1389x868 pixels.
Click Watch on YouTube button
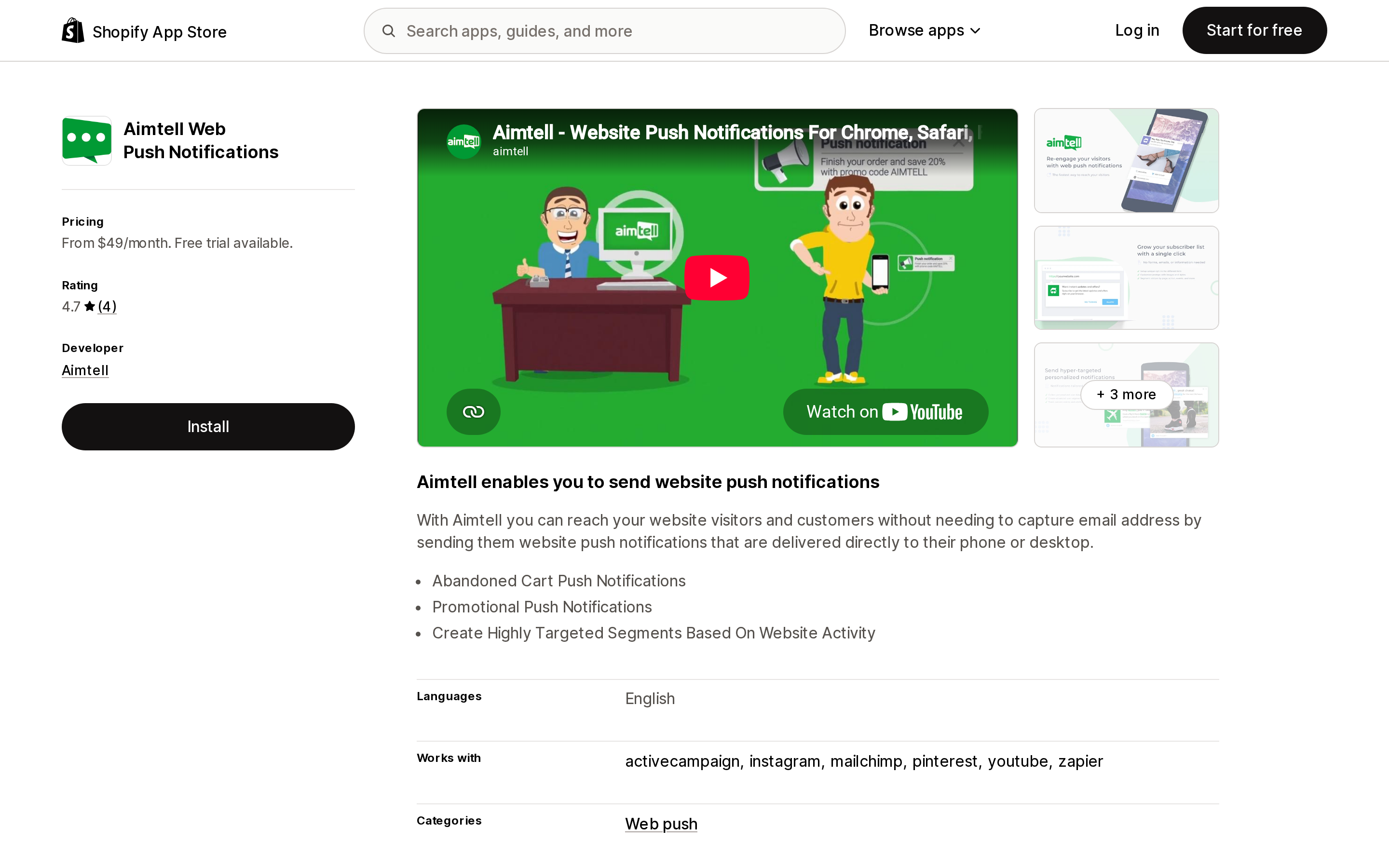885,412
